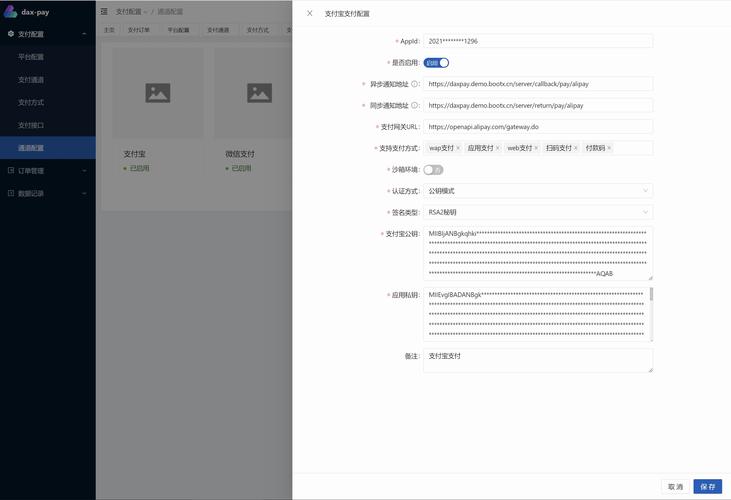Select 平台配置 in the sidebar

[x=48, y=57]
